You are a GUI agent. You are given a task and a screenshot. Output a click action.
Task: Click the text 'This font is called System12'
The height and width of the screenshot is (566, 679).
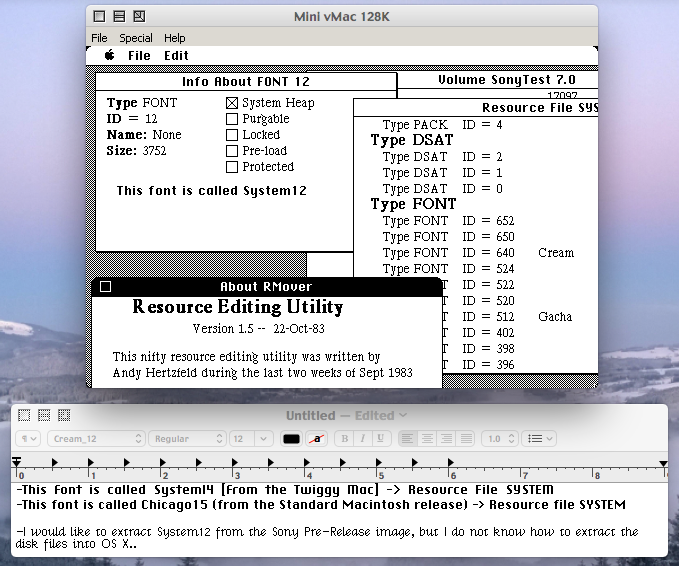coord(211,191)
